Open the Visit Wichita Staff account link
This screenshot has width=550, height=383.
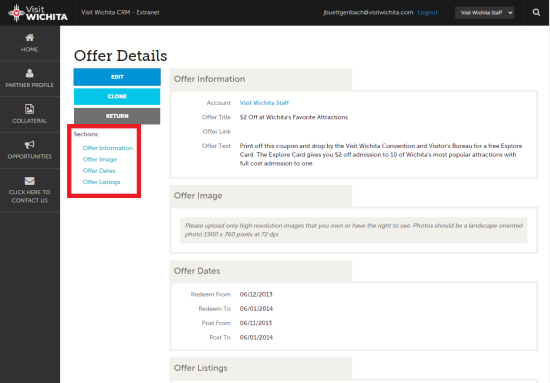(264, 103)
